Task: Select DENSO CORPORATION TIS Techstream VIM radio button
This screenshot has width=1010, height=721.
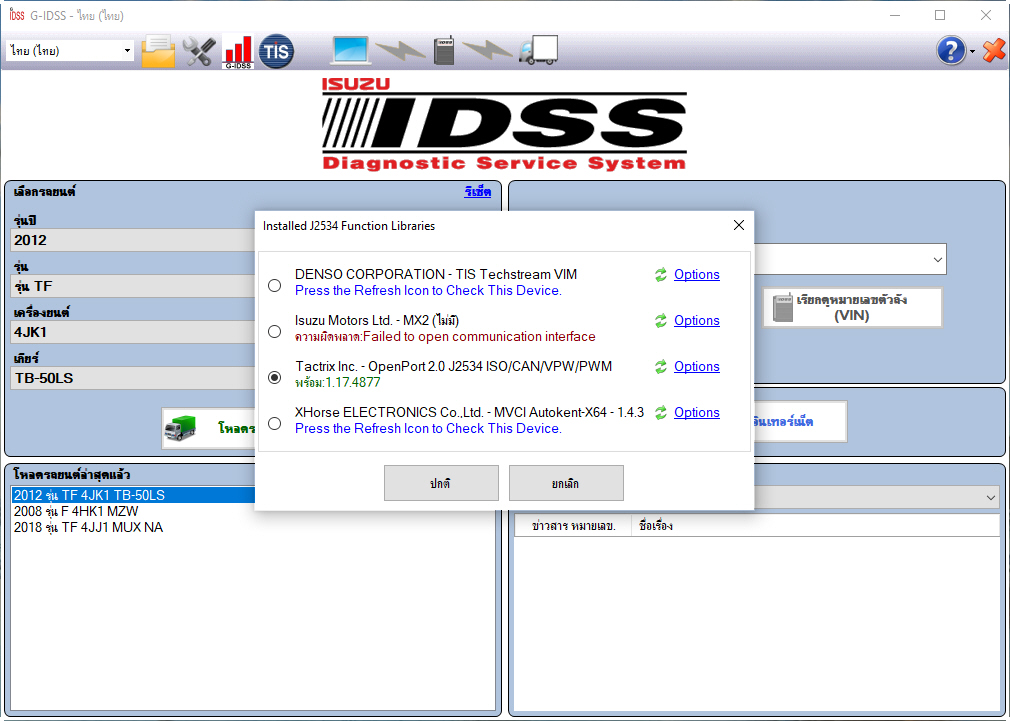Action: 274,285
